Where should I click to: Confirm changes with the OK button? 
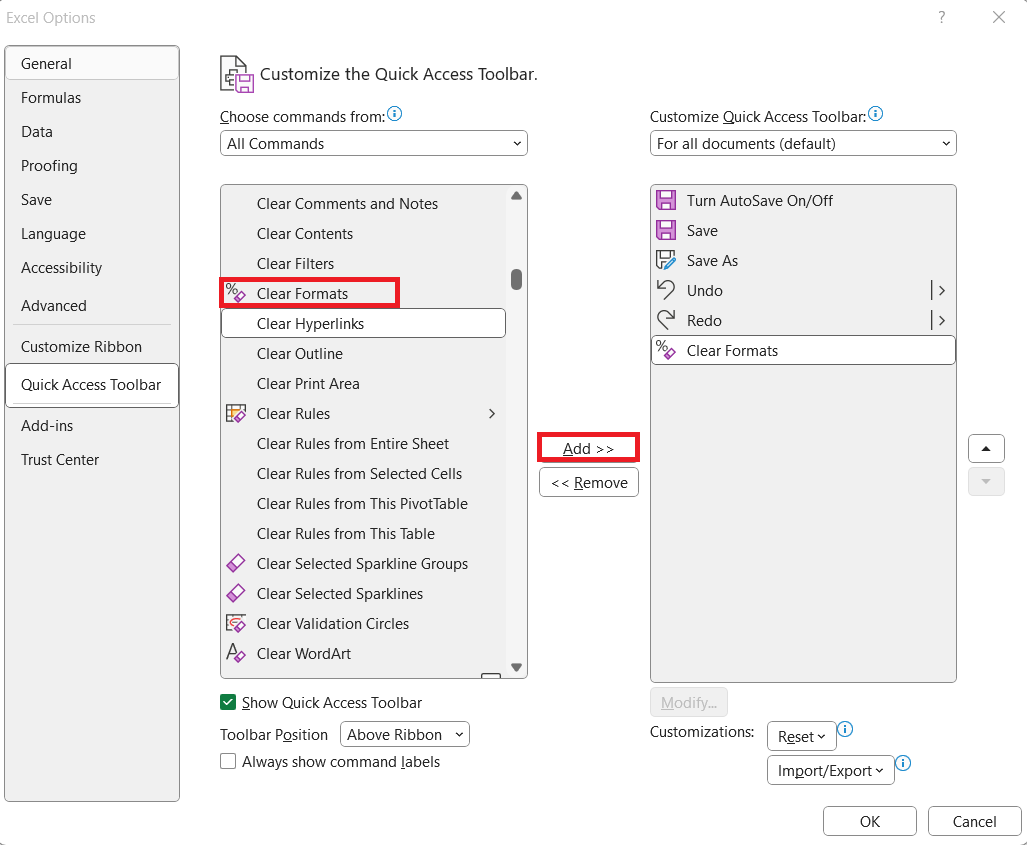(x=870, y=821)
